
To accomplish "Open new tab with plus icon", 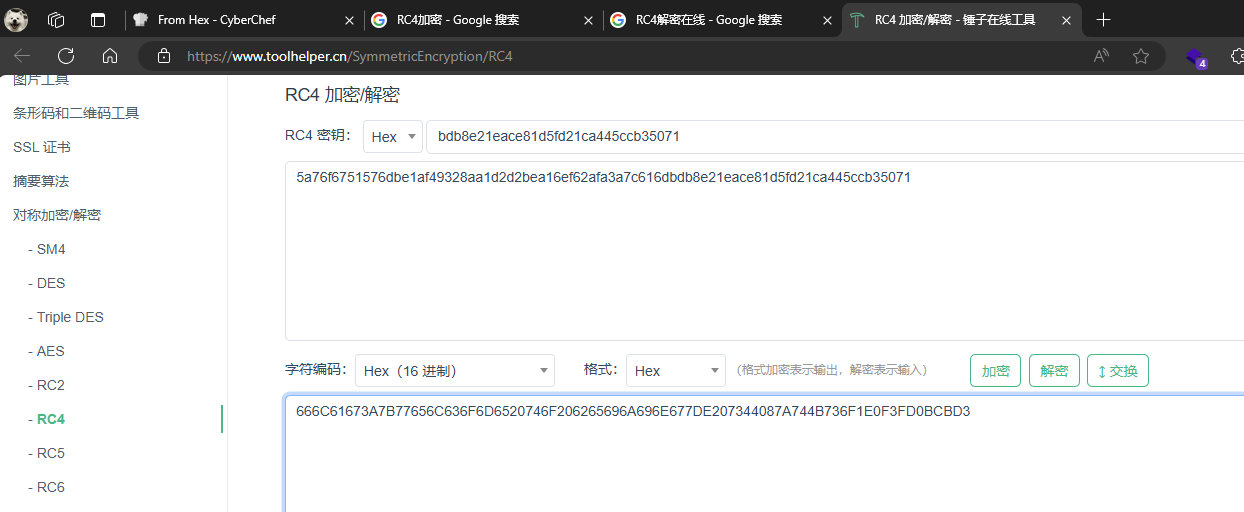I will (x=1104, y=20).
